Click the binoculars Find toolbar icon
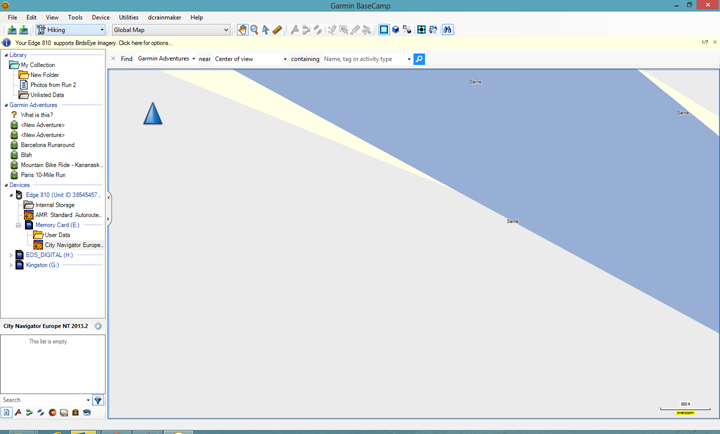 [447, 30]
